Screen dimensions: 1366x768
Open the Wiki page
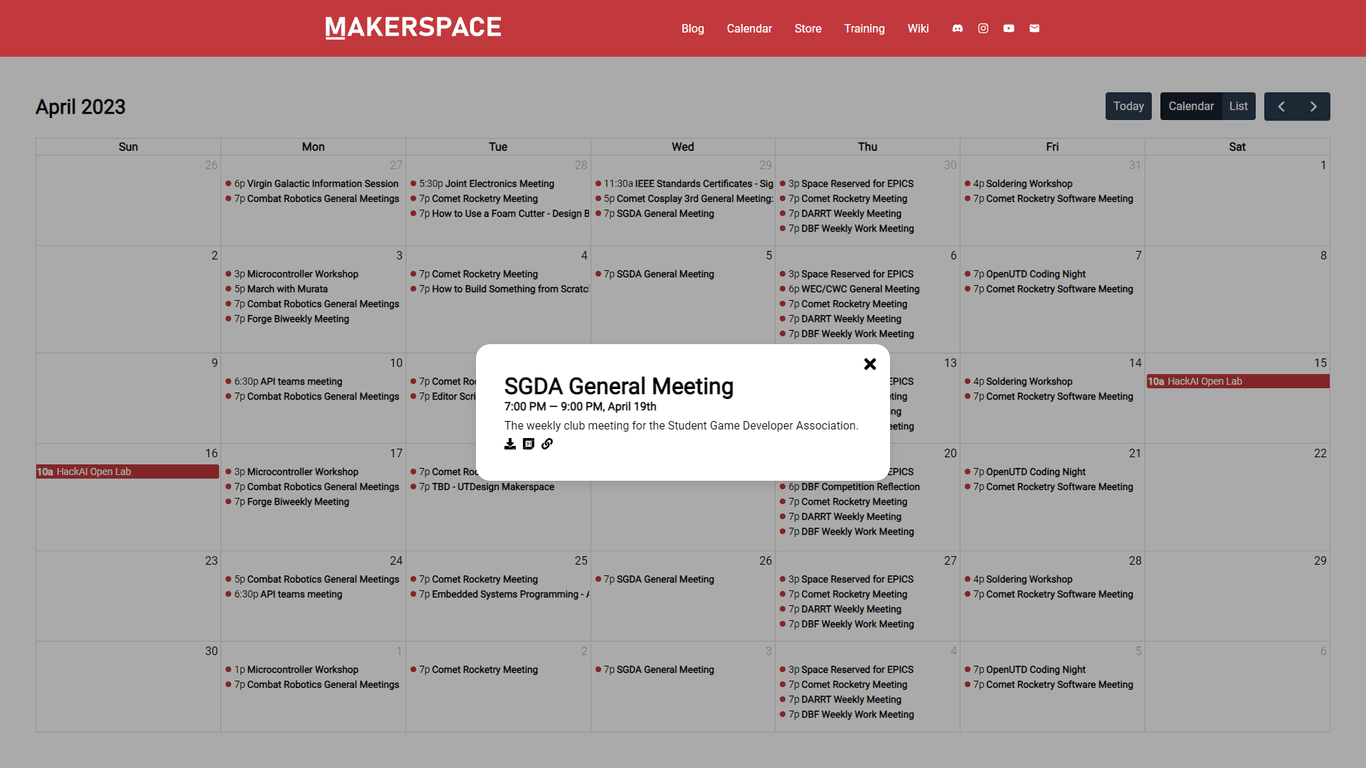pos(918,28)
